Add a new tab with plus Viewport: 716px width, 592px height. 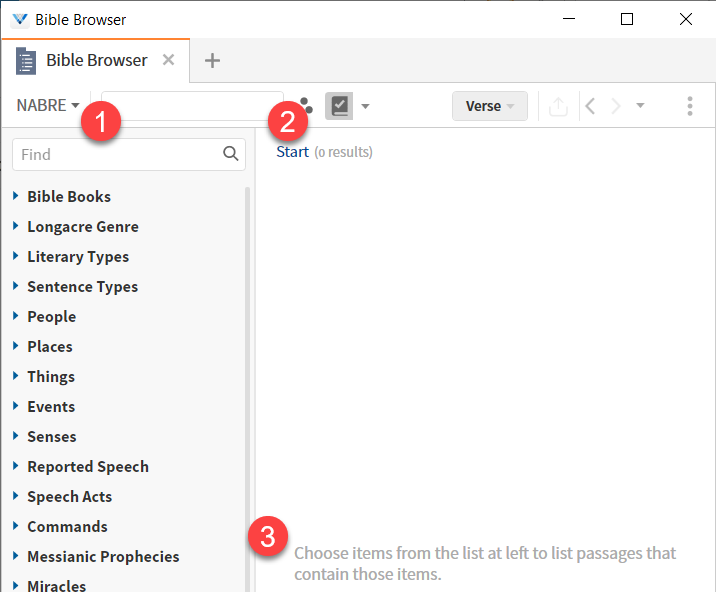(x=212, y=60)
